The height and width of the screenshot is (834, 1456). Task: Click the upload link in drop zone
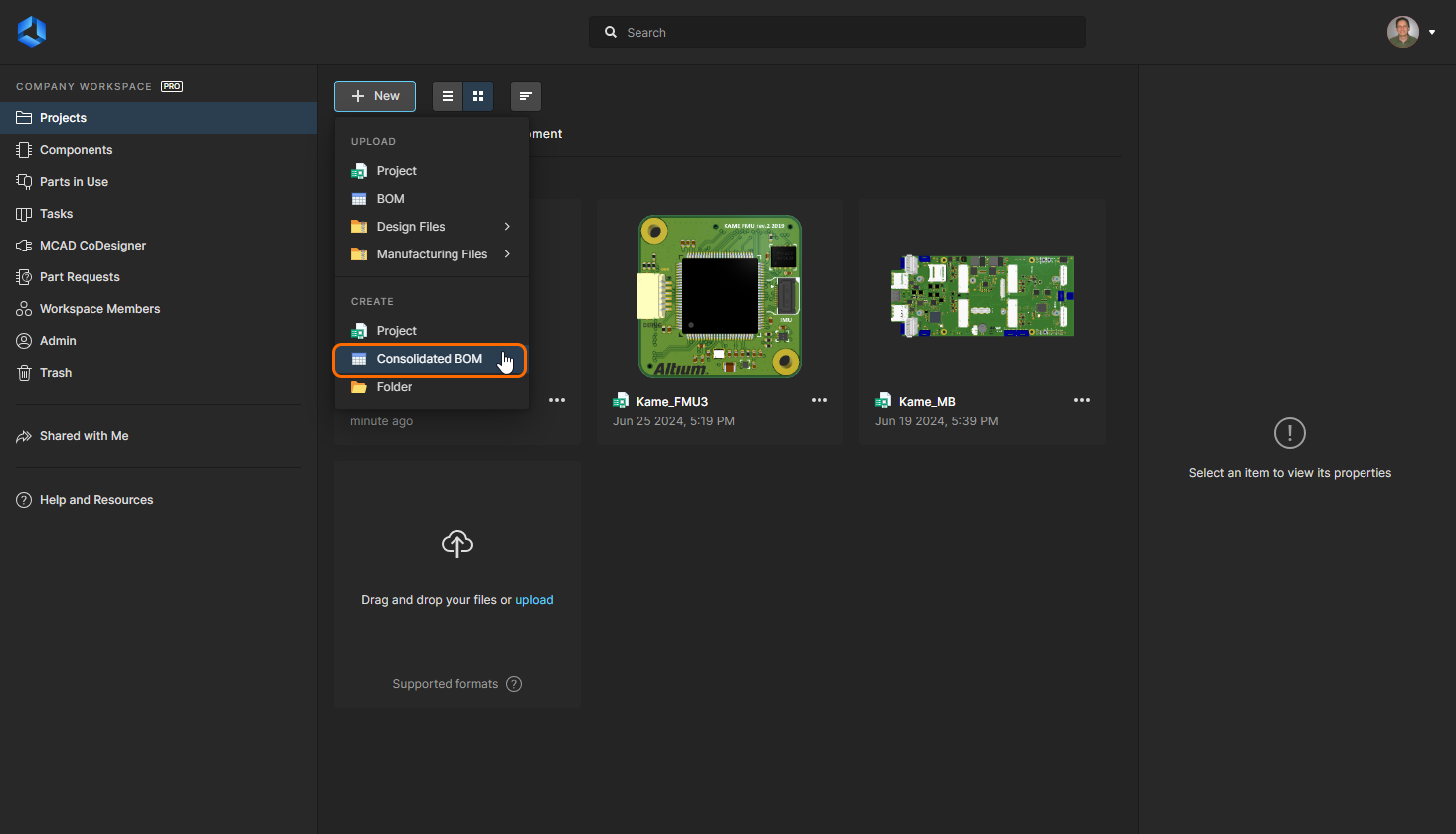(534, 600)
